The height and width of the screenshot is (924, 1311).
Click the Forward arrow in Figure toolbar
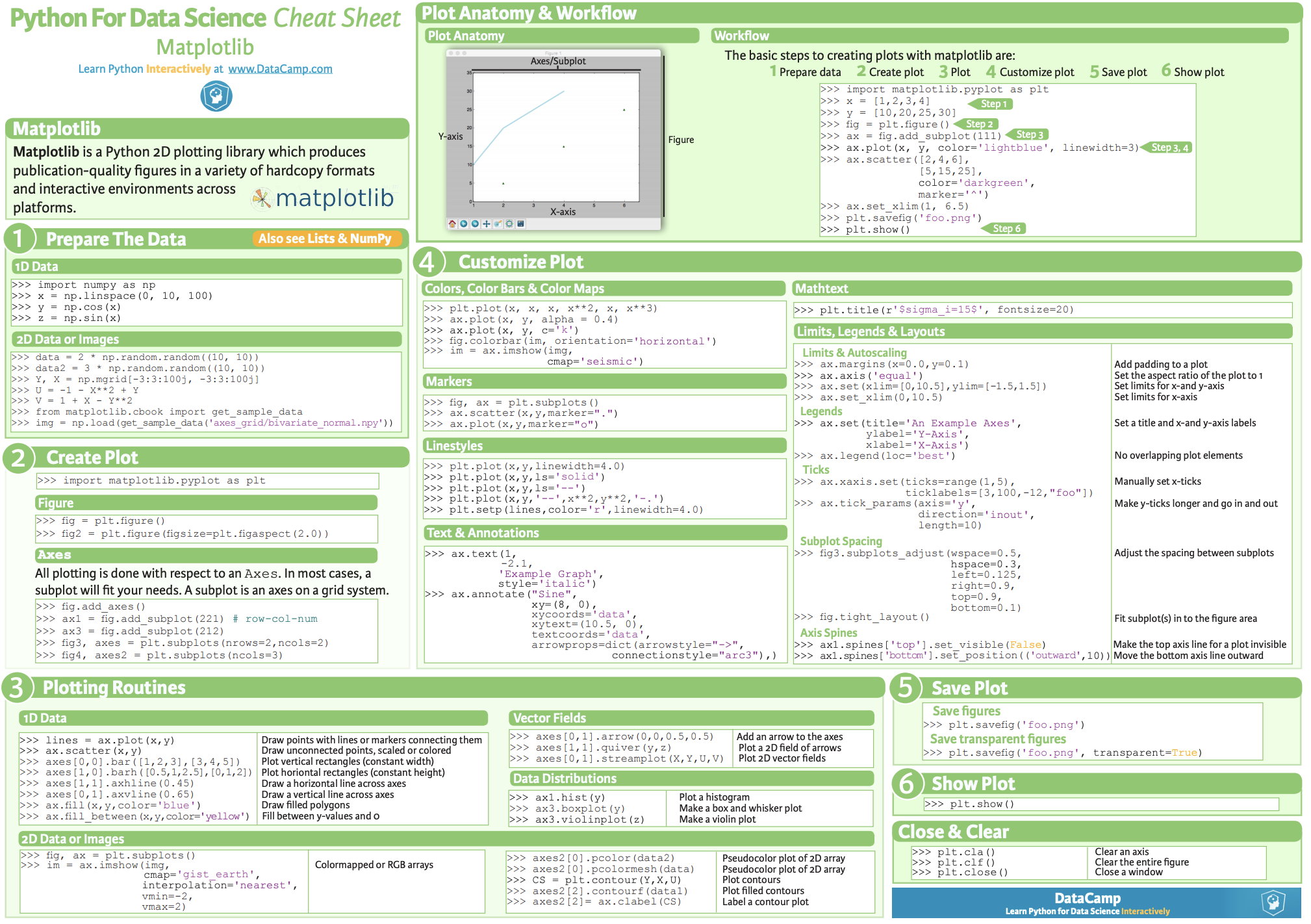[476, 224]
